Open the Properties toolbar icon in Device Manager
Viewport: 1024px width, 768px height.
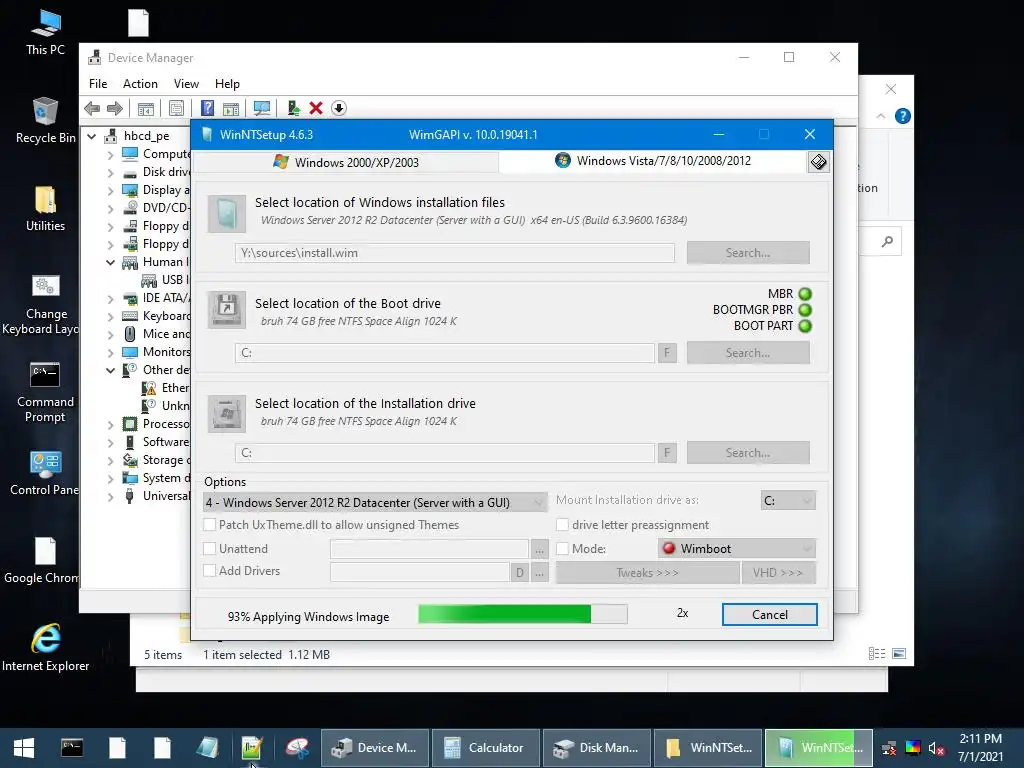tap(176, 108)
